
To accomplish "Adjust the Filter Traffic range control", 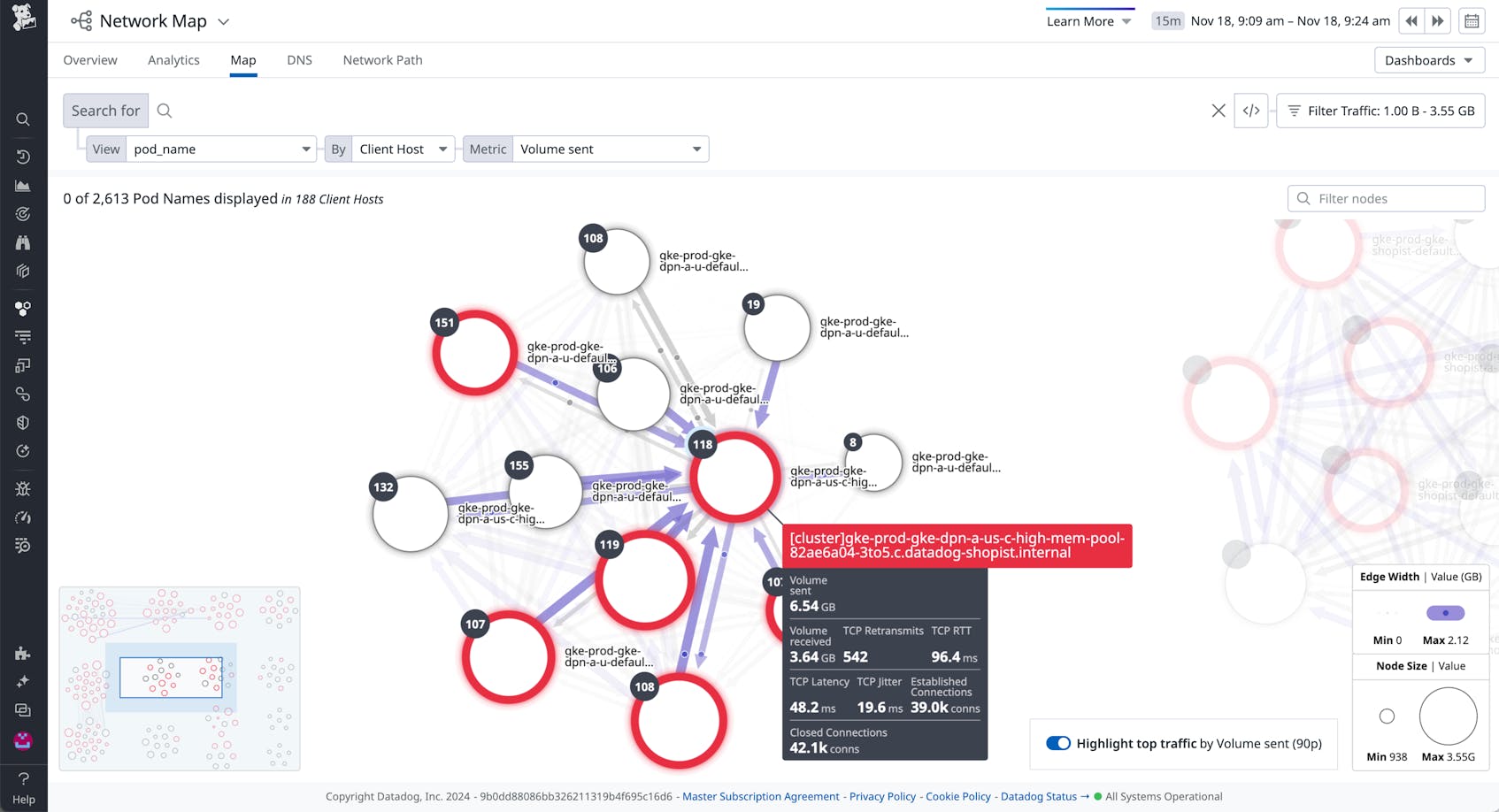I will click(1380, 111).
